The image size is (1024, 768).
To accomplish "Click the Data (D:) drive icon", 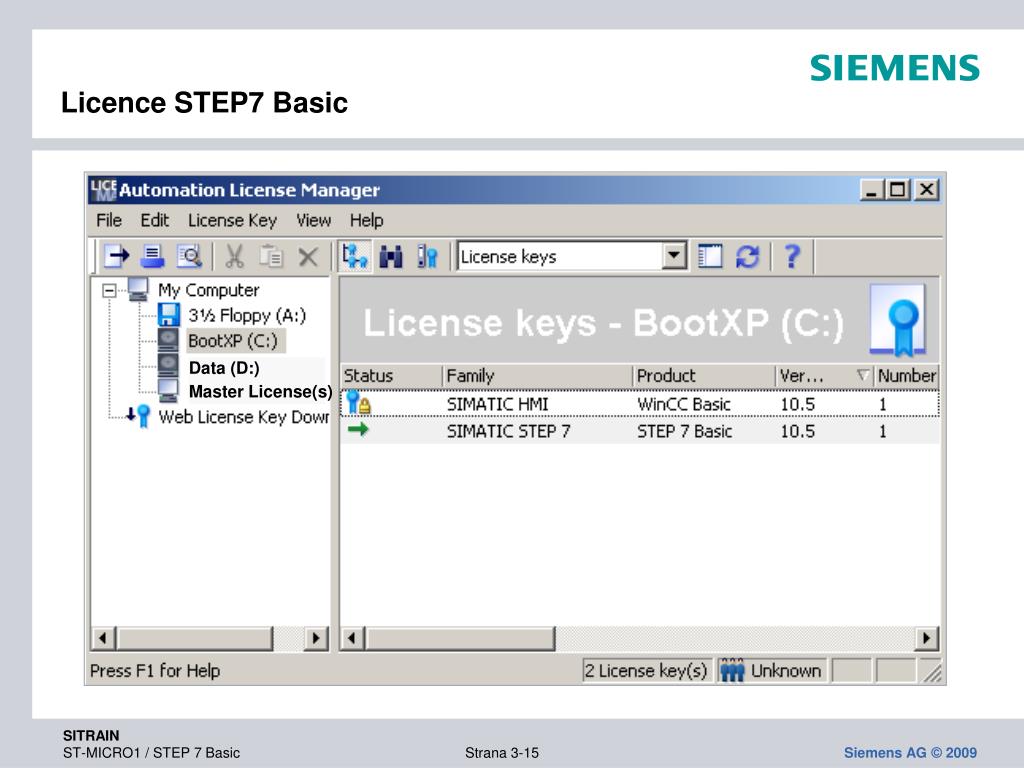I will tap(168, 366).
